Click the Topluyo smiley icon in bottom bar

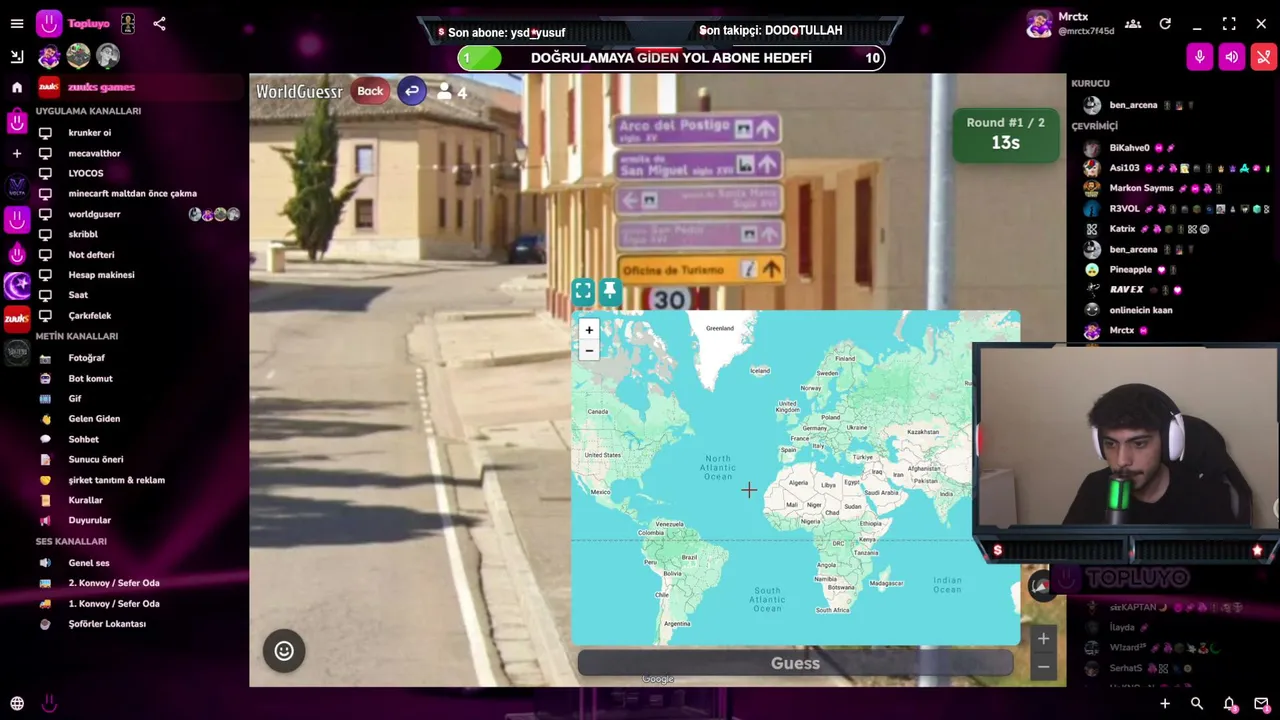[x=48, y=704]
